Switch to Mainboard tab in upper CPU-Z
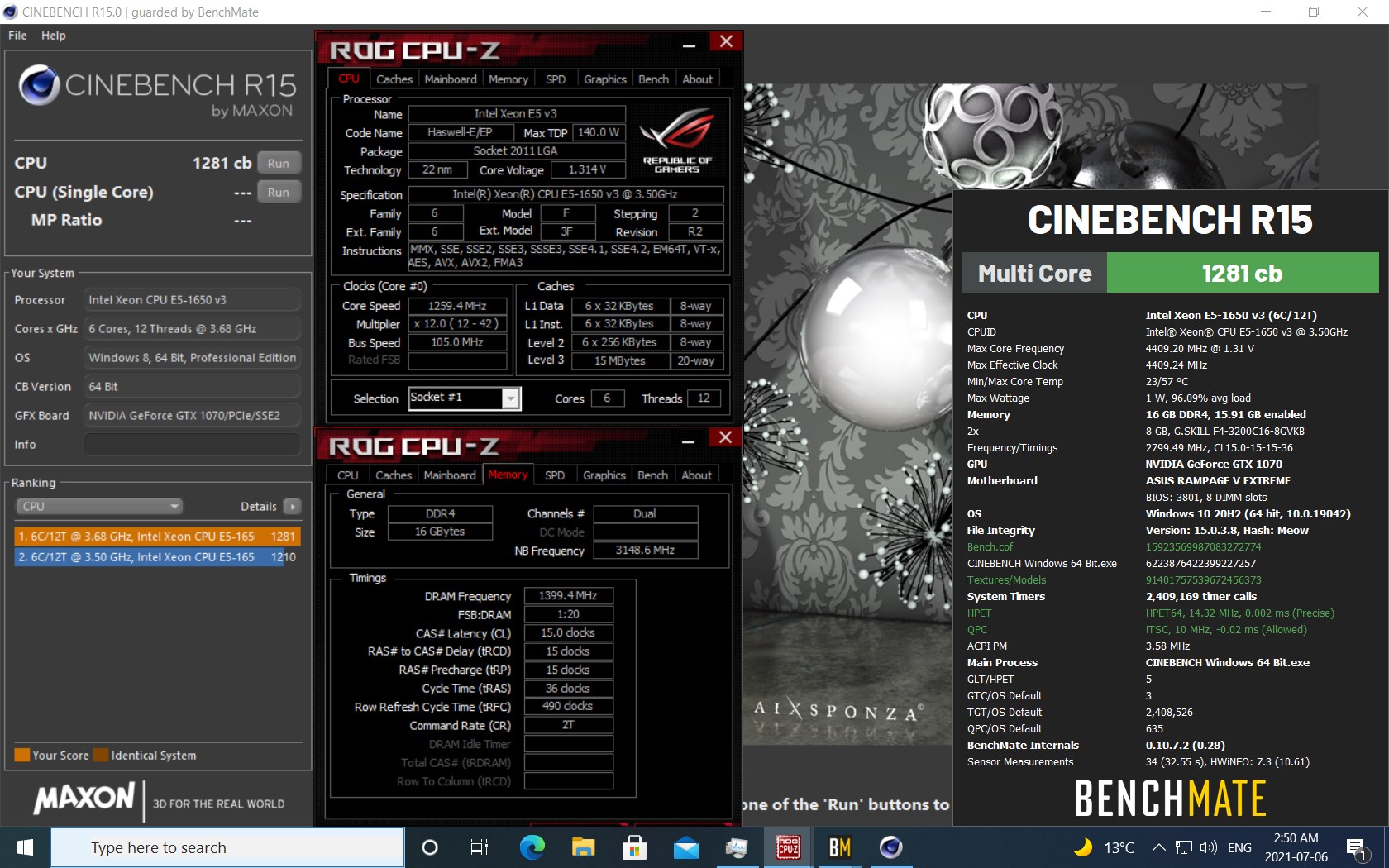The image size is (1389, 868). pos(451,79)
